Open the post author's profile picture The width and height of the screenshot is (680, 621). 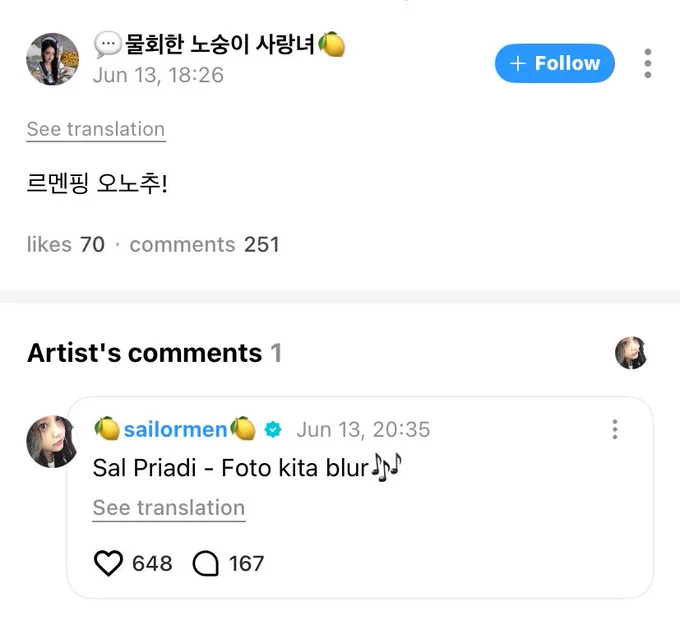pyautogui.click(x=52, y=59)
